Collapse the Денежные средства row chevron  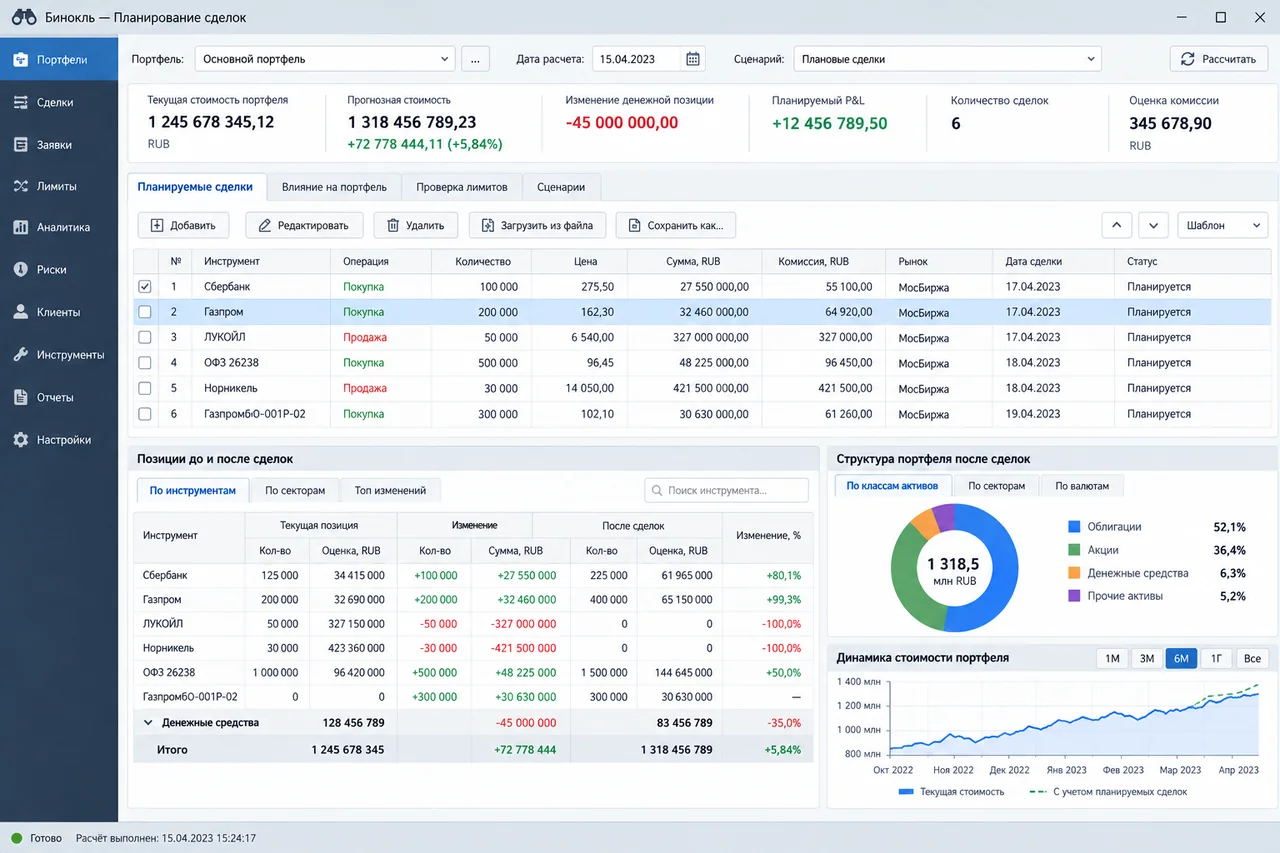148,722
